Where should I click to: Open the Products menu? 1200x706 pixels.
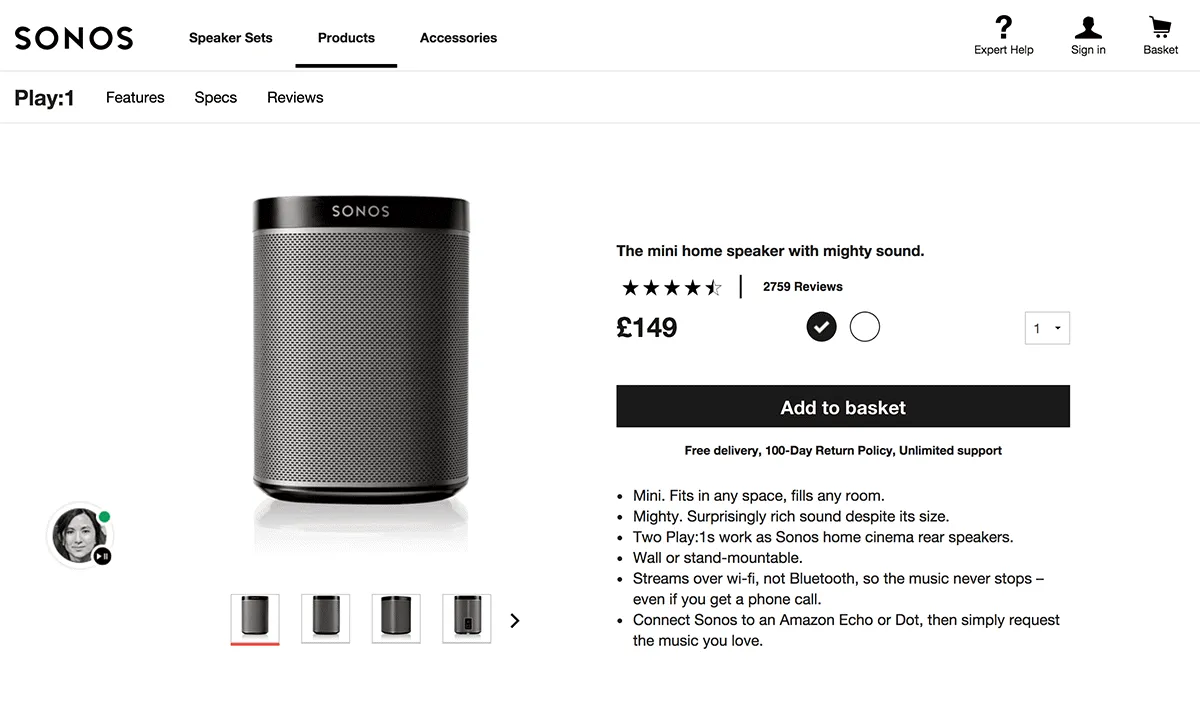[346, 38]
